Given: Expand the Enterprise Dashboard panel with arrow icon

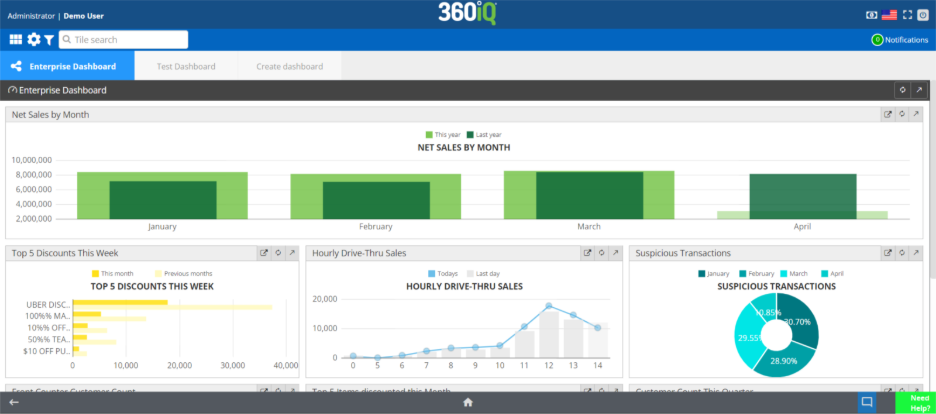Looking at the screenshot, I should (918, 90).
